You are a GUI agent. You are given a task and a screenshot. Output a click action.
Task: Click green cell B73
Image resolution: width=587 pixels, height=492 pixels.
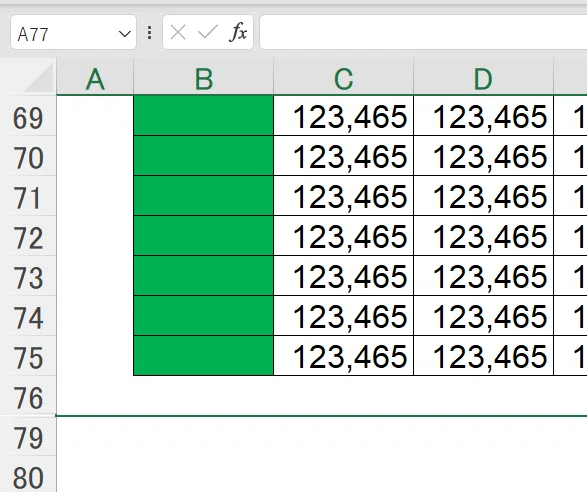[x=204, y=276]
